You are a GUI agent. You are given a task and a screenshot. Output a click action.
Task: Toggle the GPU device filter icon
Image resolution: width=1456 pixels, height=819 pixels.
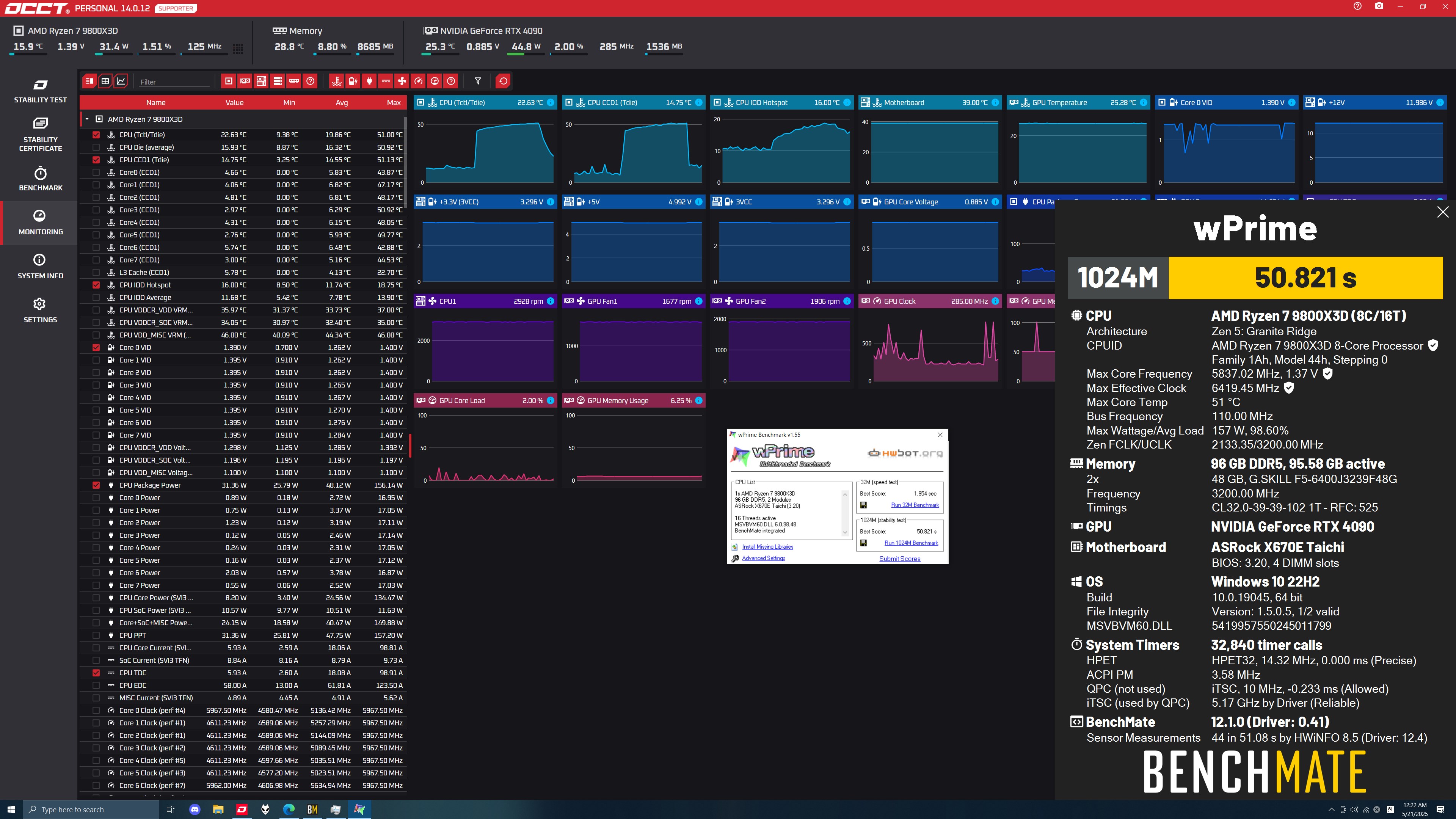tap(245, 82)
